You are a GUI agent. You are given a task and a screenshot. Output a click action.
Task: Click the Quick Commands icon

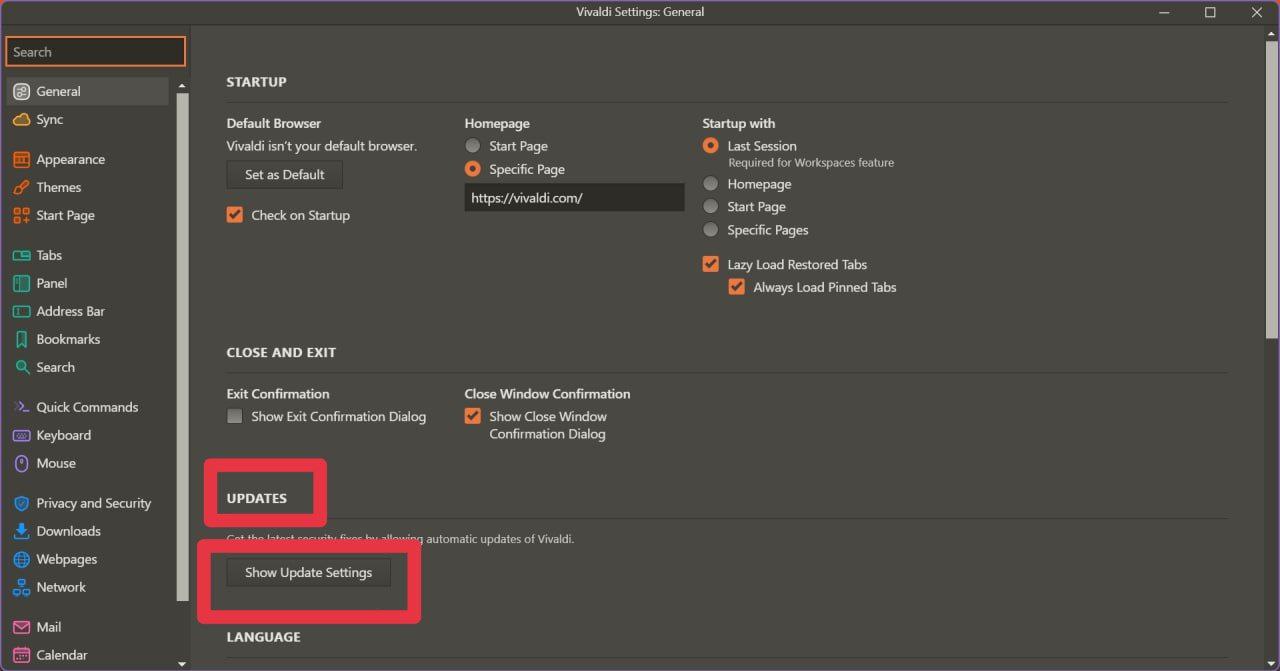point(21,407)
